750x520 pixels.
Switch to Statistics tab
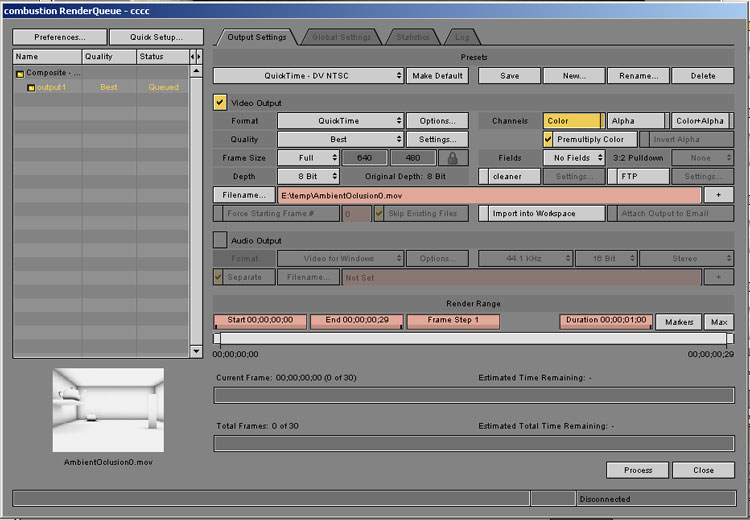point(413,37)
